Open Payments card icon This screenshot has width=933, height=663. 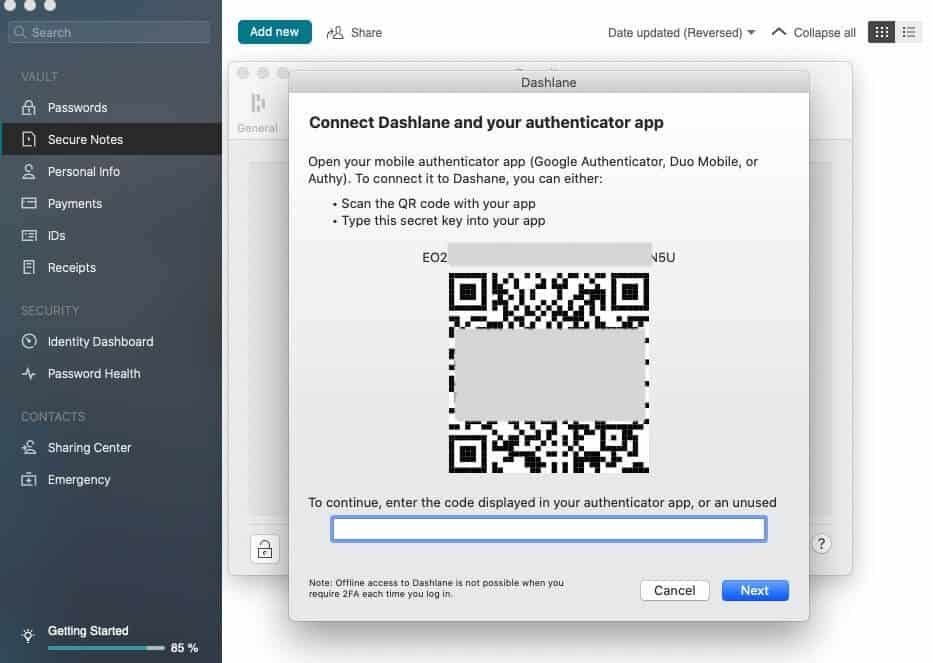(x=29, y=204)
